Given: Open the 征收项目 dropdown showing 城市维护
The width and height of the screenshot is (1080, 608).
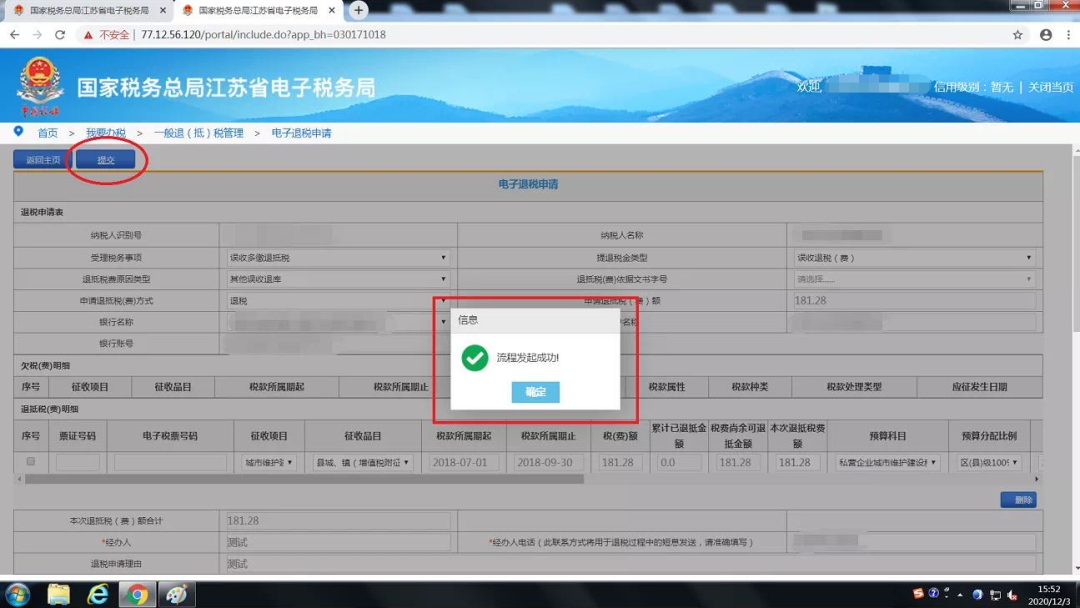Looking at the screenshot, I should tap(269, 462).
